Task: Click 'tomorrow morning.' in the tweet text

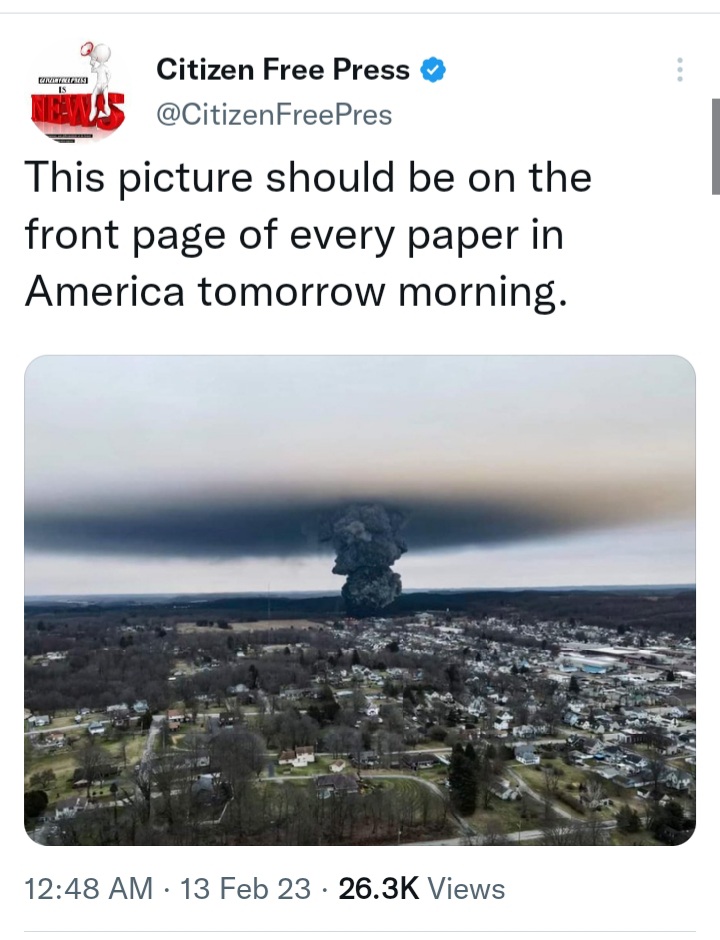Action: [x=382, y=292]
